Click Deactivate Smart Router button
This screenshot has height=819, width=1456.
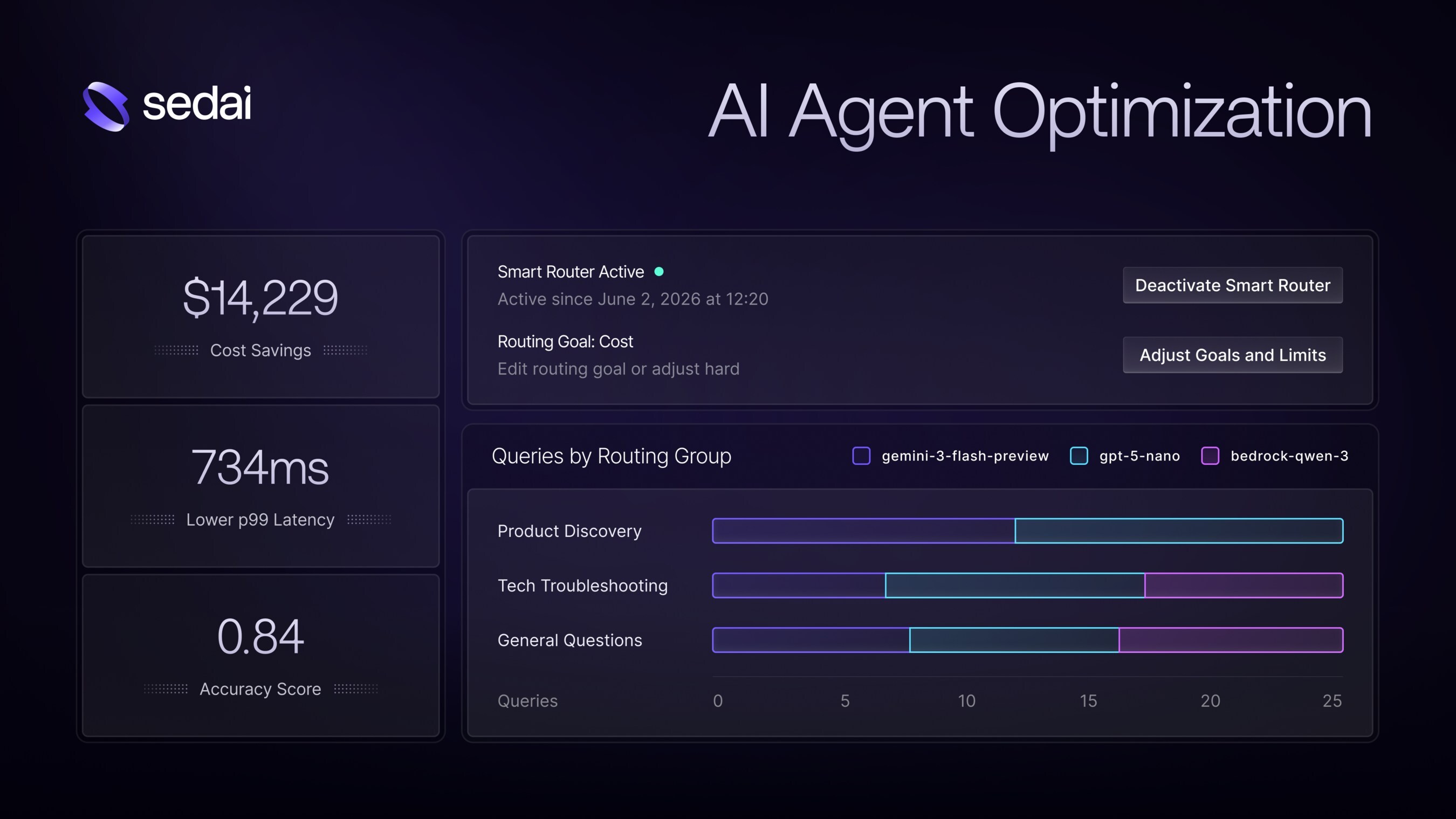pos(1232,285)
